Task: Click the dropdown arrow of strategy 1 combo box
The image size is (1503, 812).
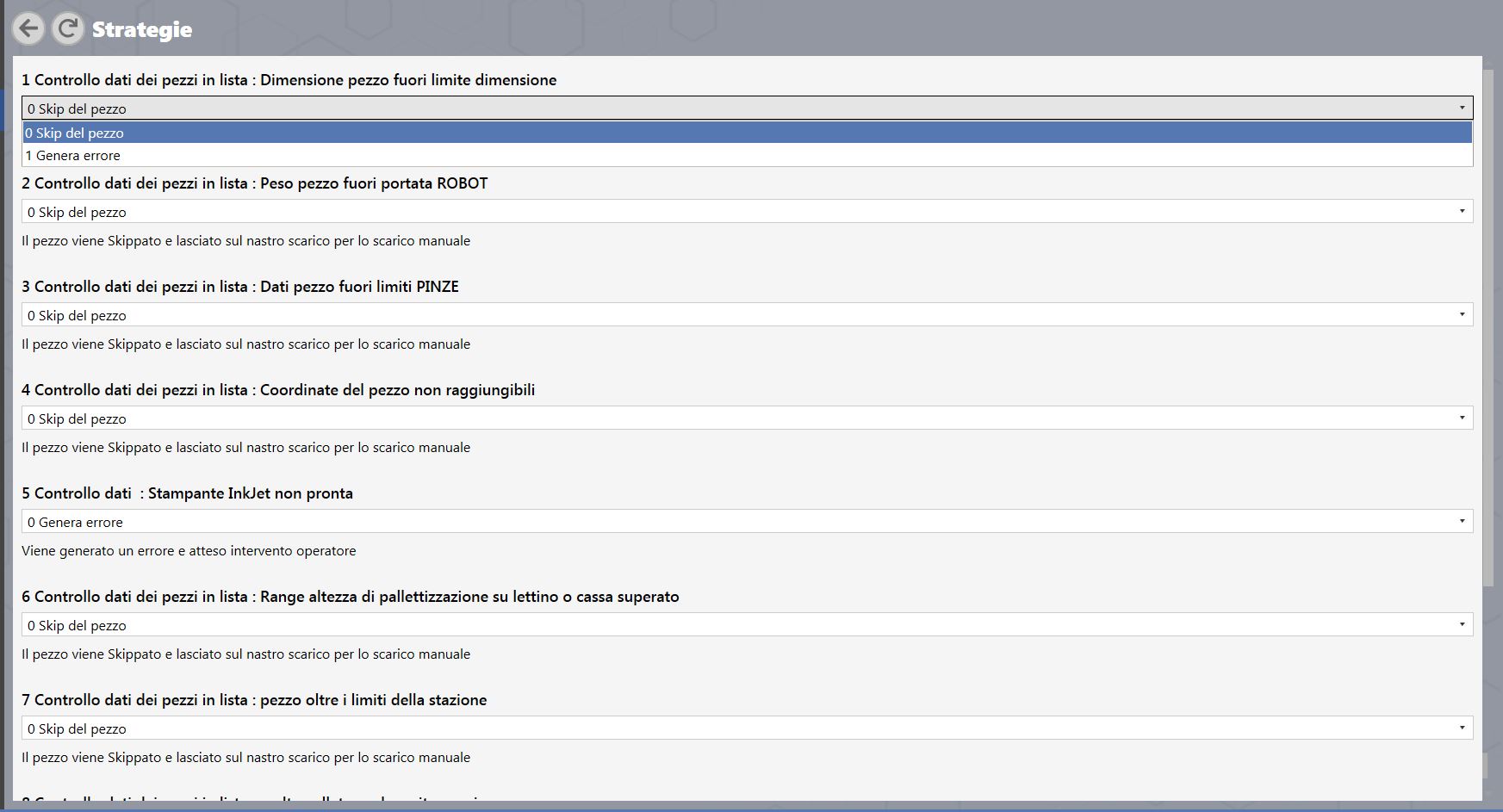Action: coord(1462,108)
